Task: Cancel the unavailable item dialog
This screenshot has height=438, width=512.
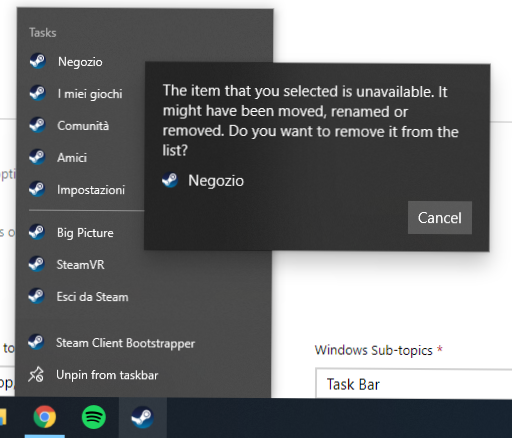Action: click(x=440, y=218)
